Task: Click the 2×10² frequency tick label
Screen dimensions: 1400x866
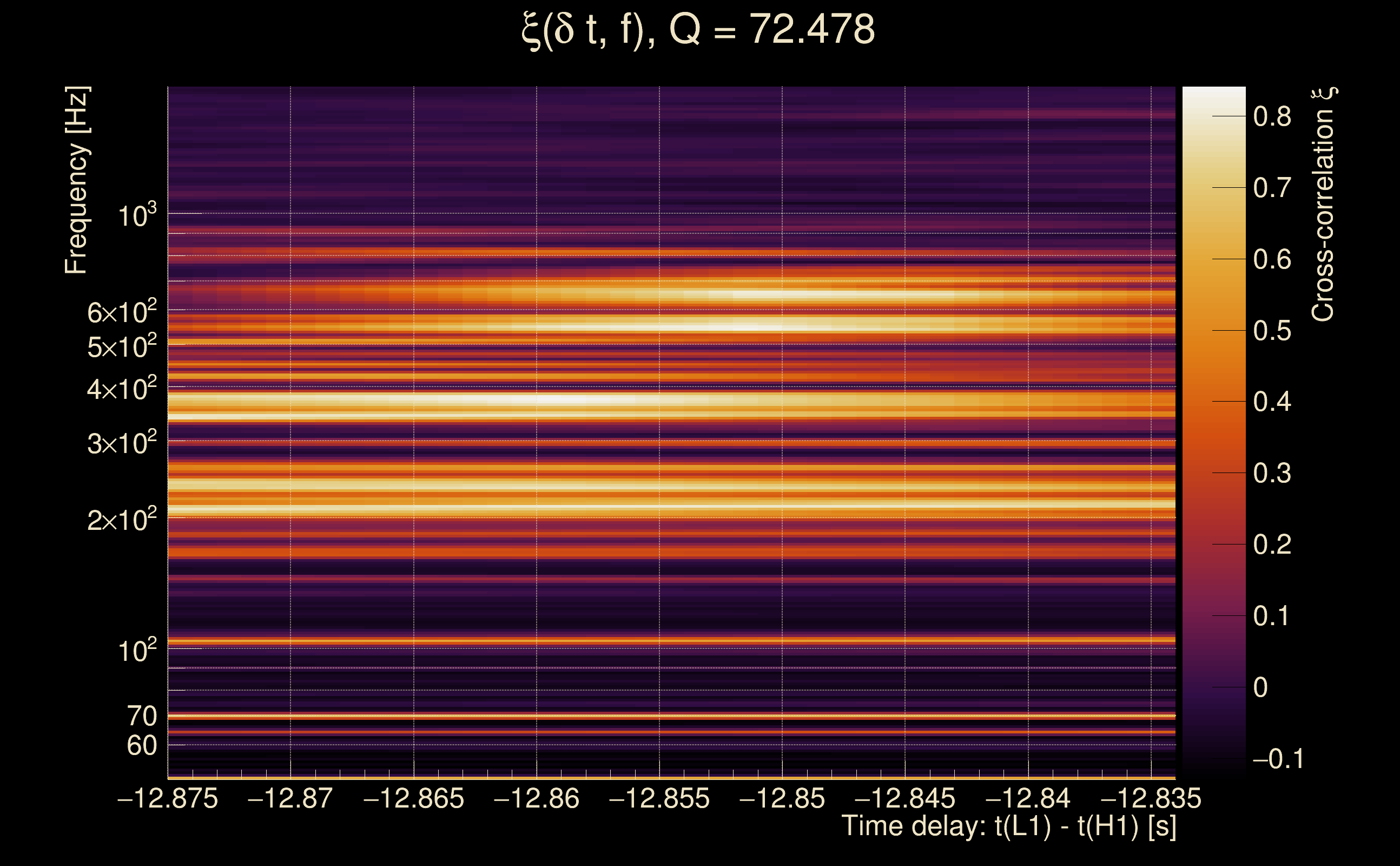Action: [x=122, y=520]
